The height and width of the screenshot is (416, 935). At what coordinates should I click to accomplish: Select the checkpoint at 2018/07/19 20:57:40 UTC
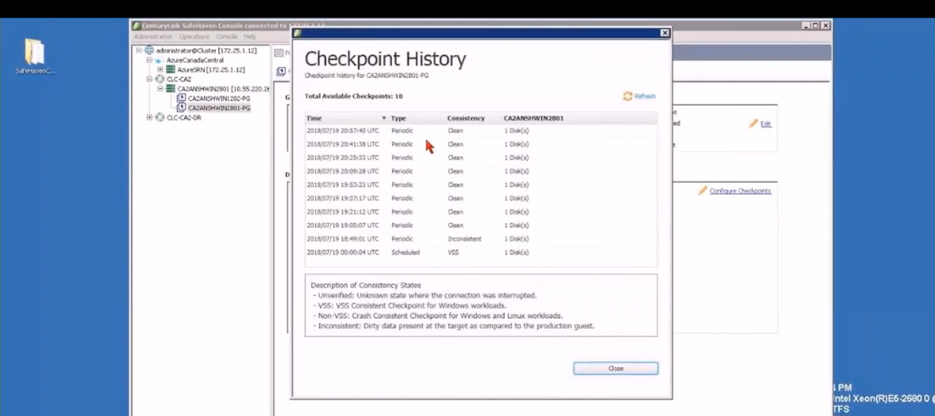pos(481,131)
